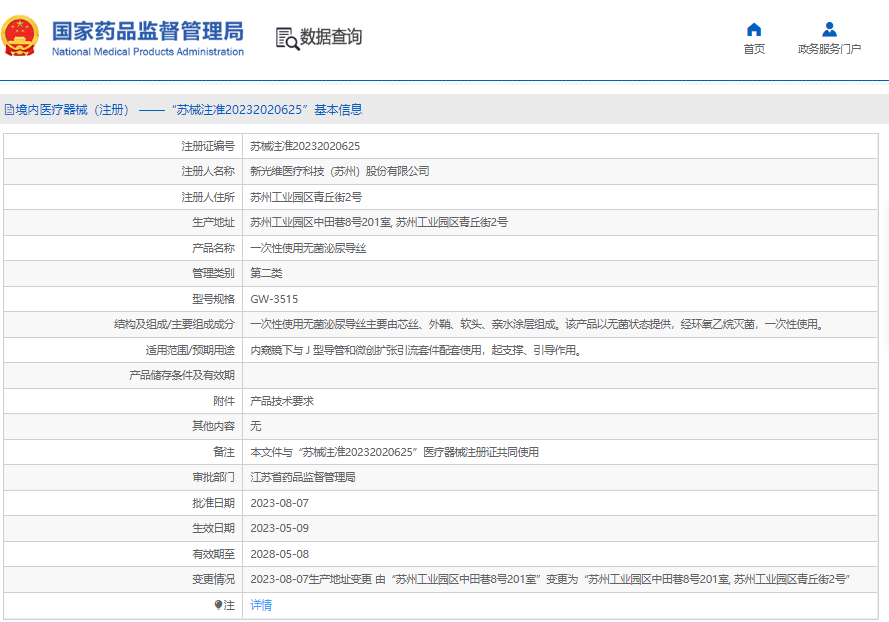The image size is (889, 622).
Task: Click the 生产地址 label
Action: pyautogui.click(x=213, y=222)
